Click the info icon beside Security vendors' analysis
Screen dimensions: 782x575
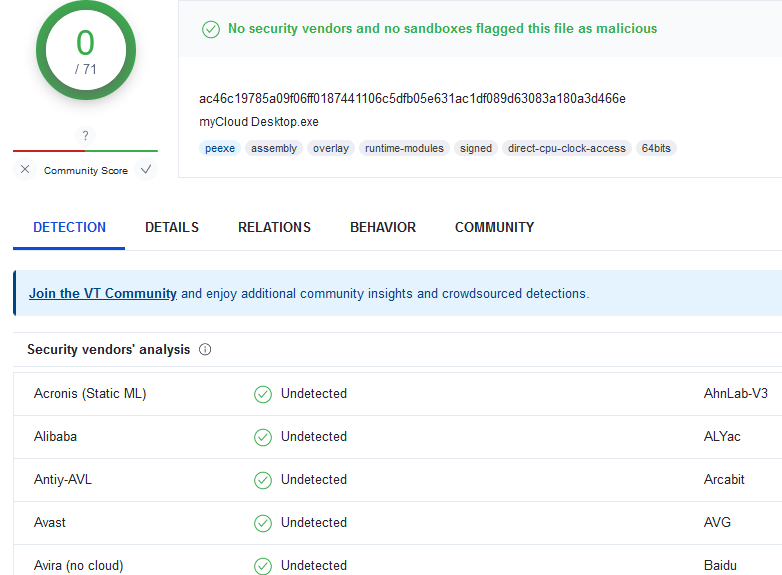(205, 350)
